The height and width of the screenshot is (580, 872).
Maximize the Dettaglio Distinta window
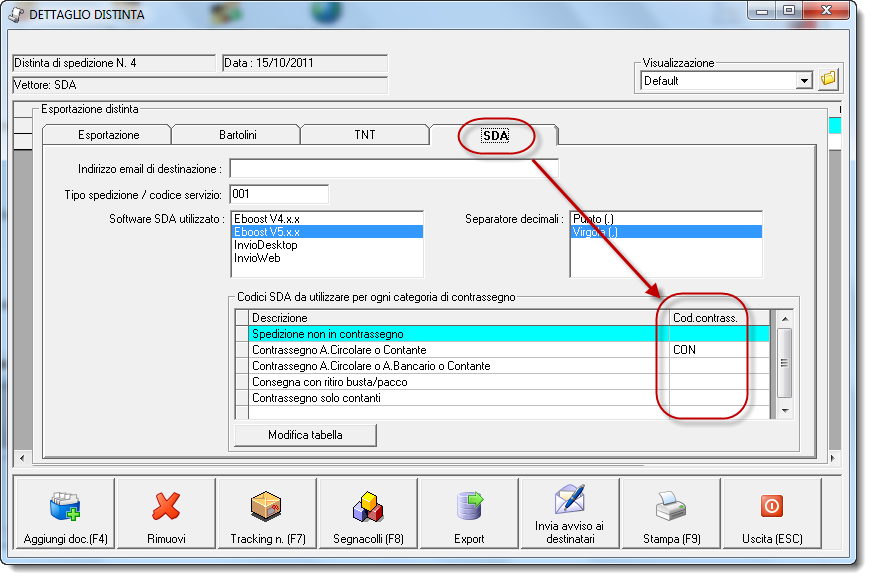click(x=789, y=11)
